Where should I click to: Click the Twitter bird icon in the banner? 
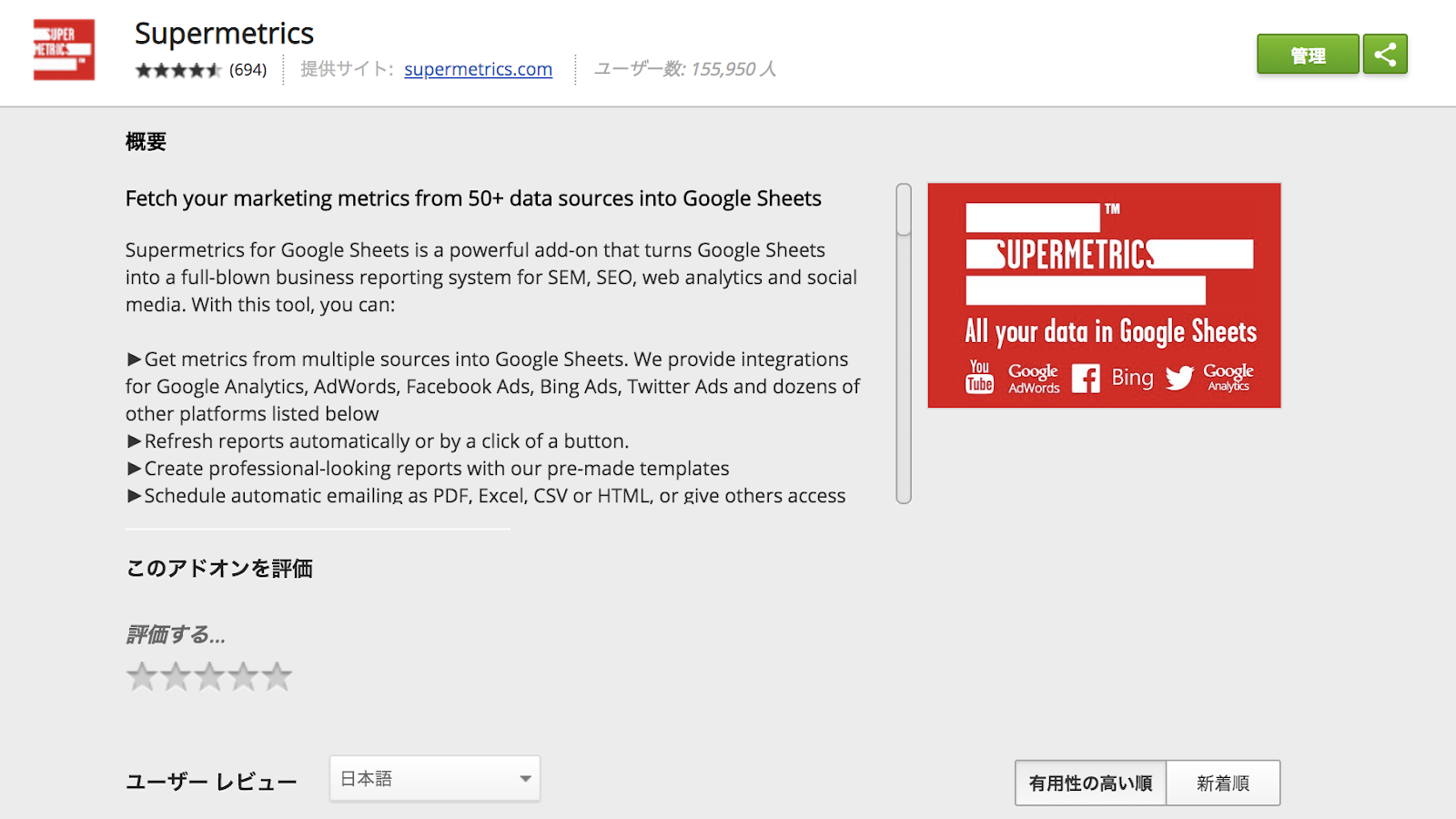pyautogui.click(x=1179, y=378)
